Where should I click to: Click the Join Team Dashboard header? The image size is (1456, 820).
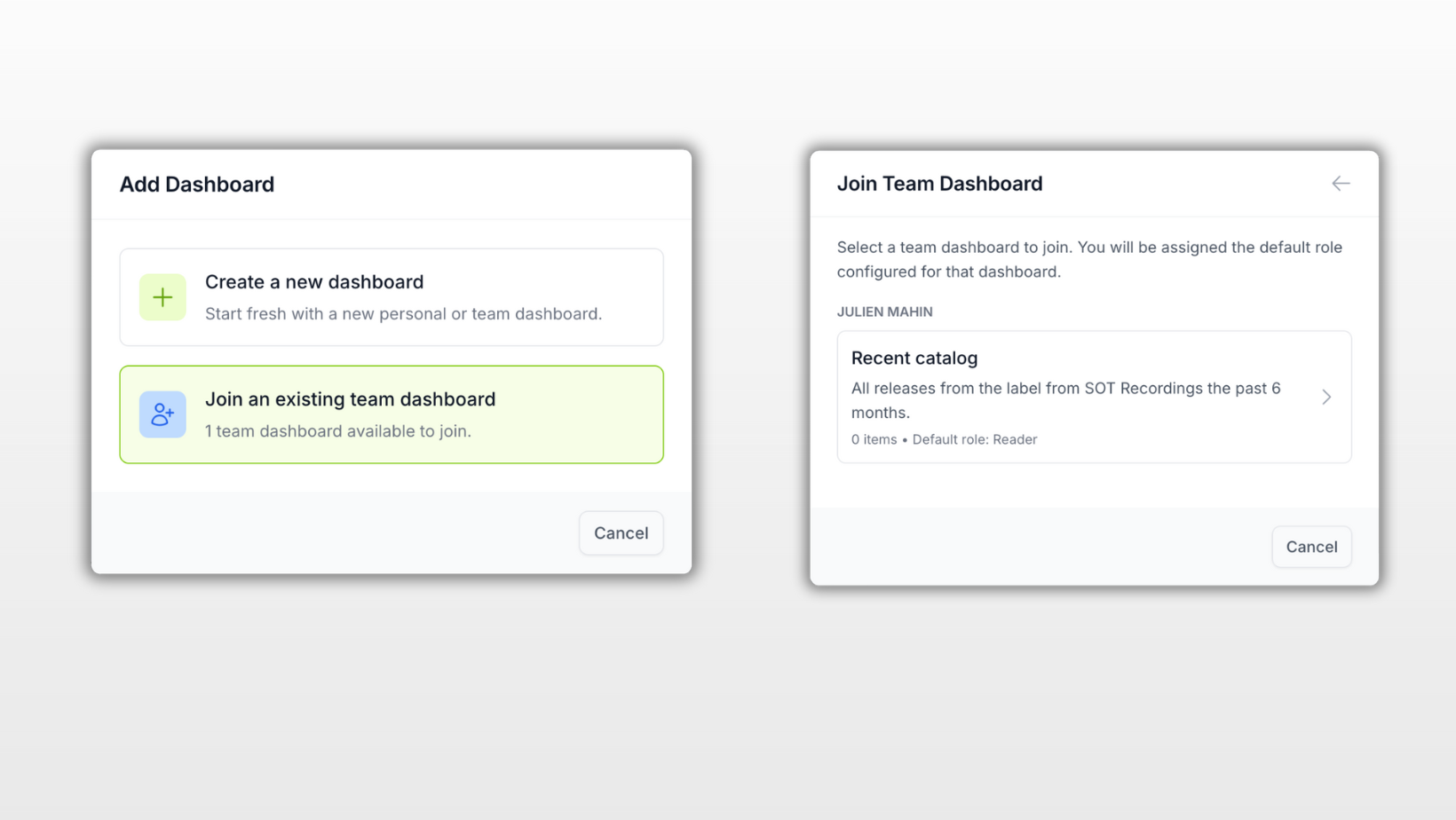click(939, 184)
